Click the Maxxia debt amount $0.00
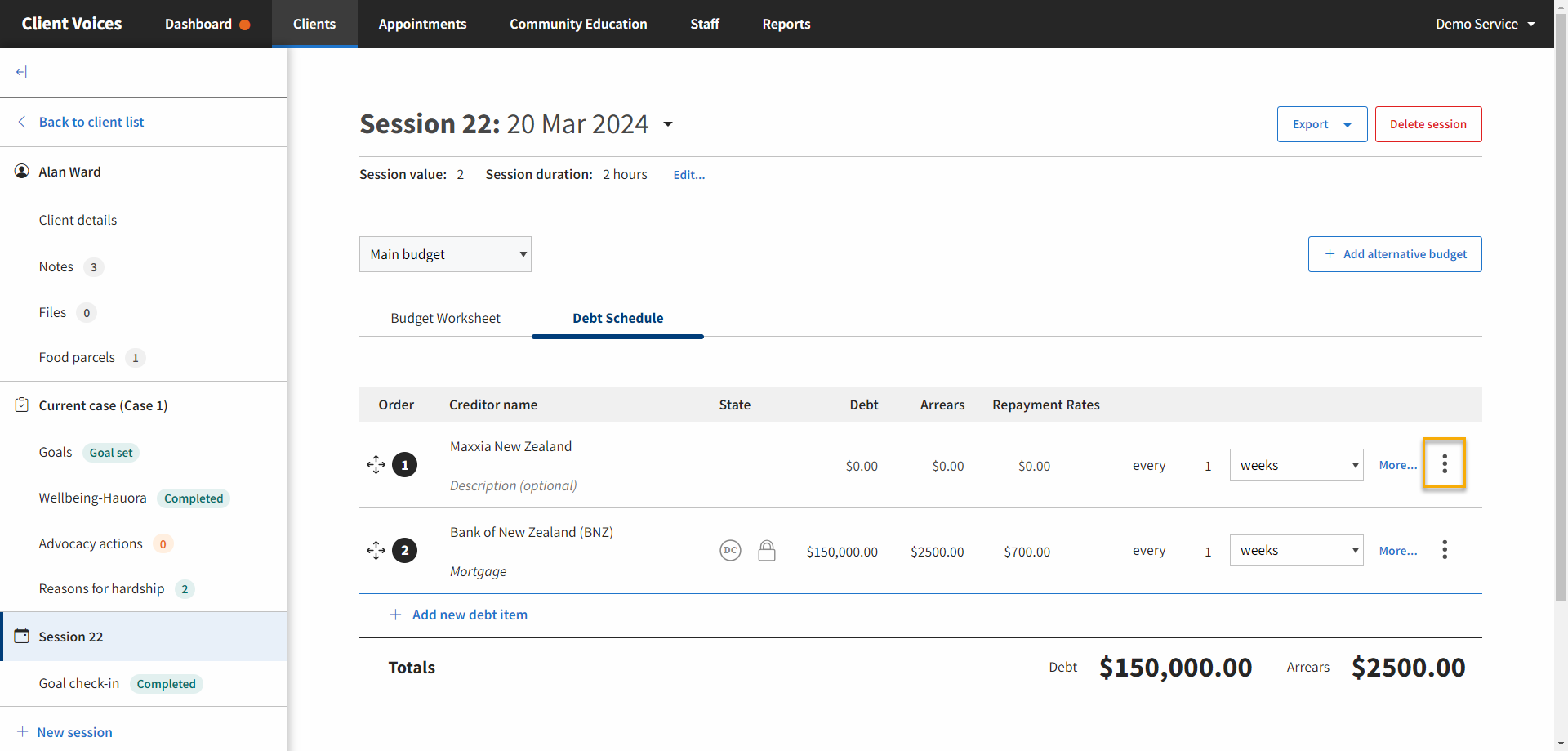1568x751 pixels. pos(862,466)
